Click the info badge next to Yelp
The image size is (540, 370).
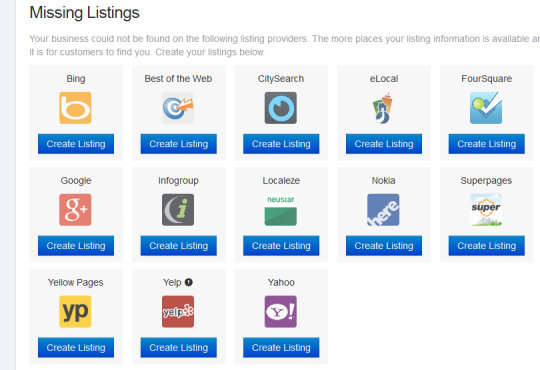coord(189,282)
